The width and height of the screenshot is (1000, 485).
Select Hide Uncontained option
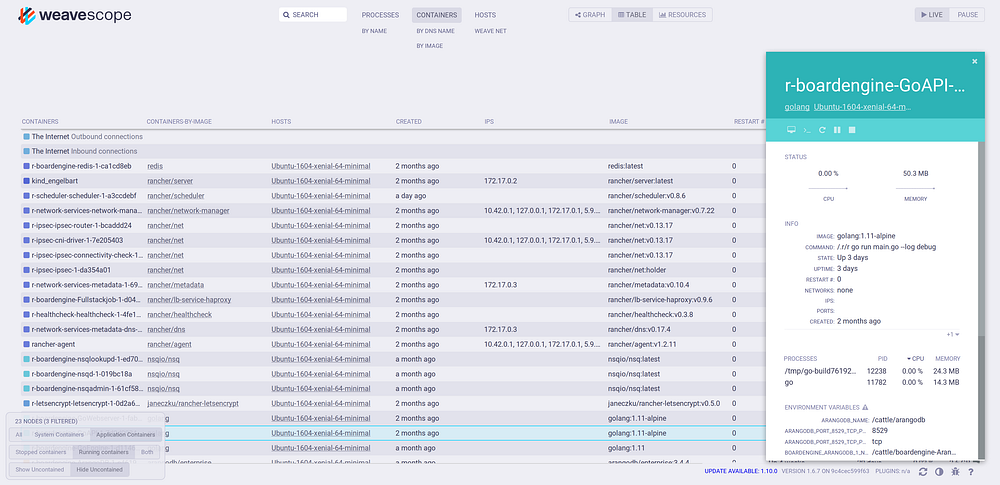100,470
